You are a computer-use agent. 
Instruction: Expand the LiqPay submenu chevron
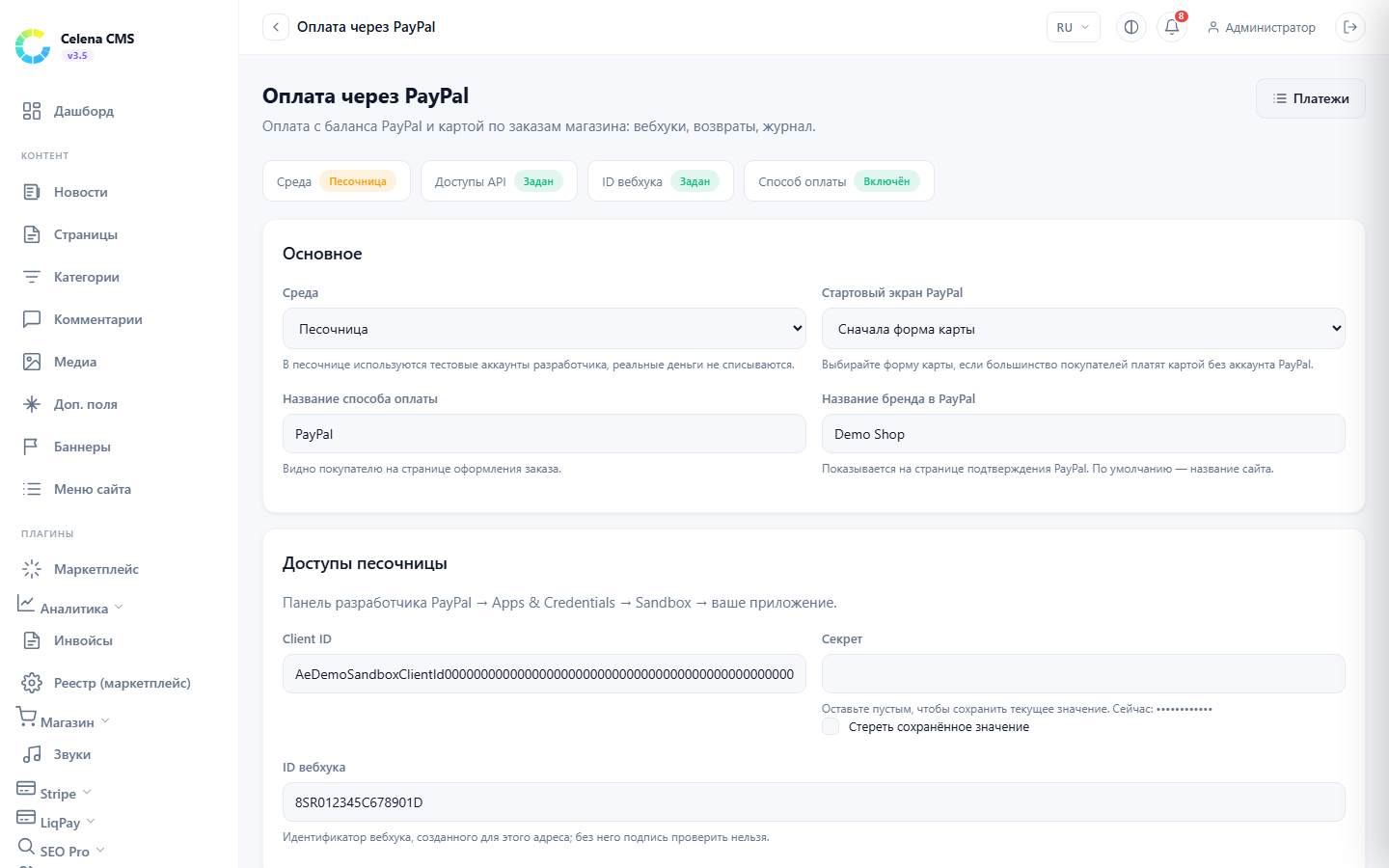pyautogui.click(x=91, y=822)
